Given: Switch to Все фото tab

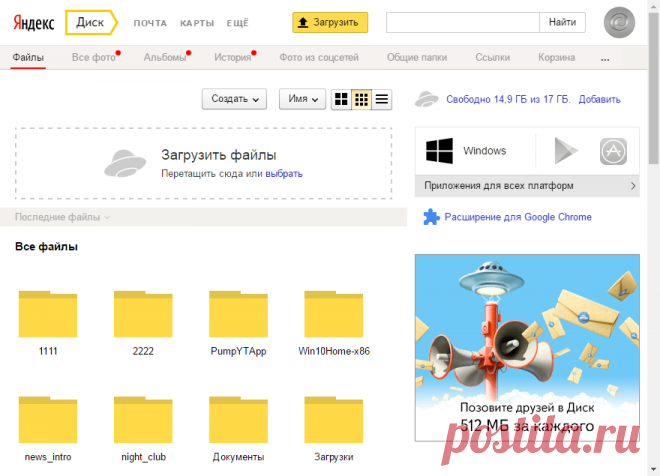Looking at the screenshot, I should coord(94,58).
